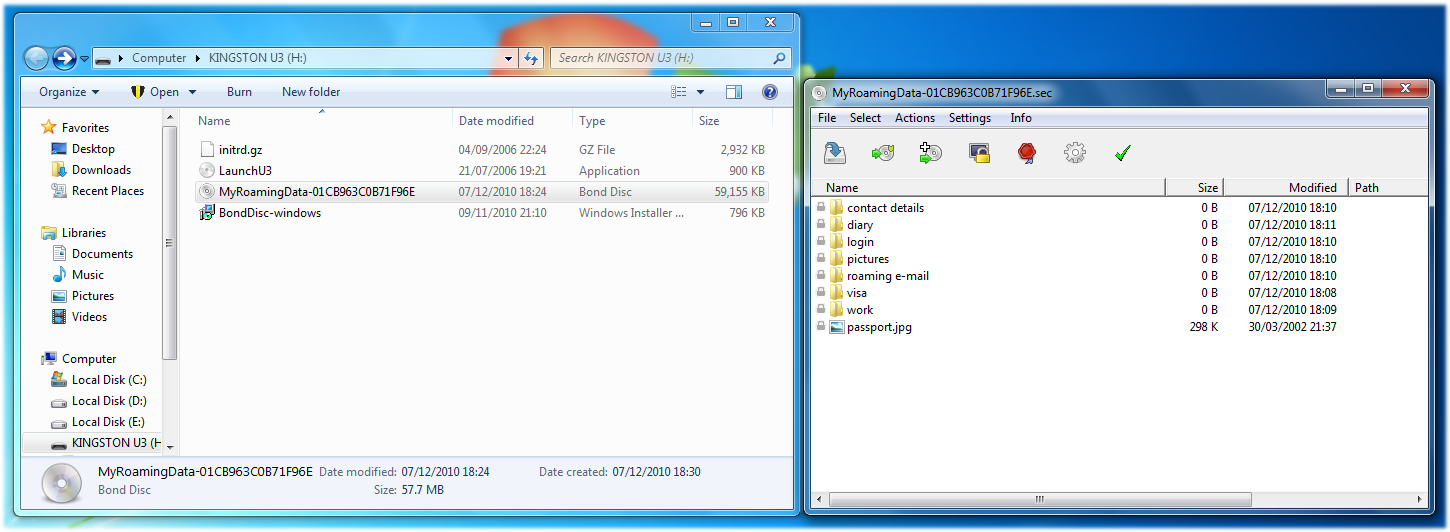Click the green arrow disc icon in toolbar

pos(882,153)
